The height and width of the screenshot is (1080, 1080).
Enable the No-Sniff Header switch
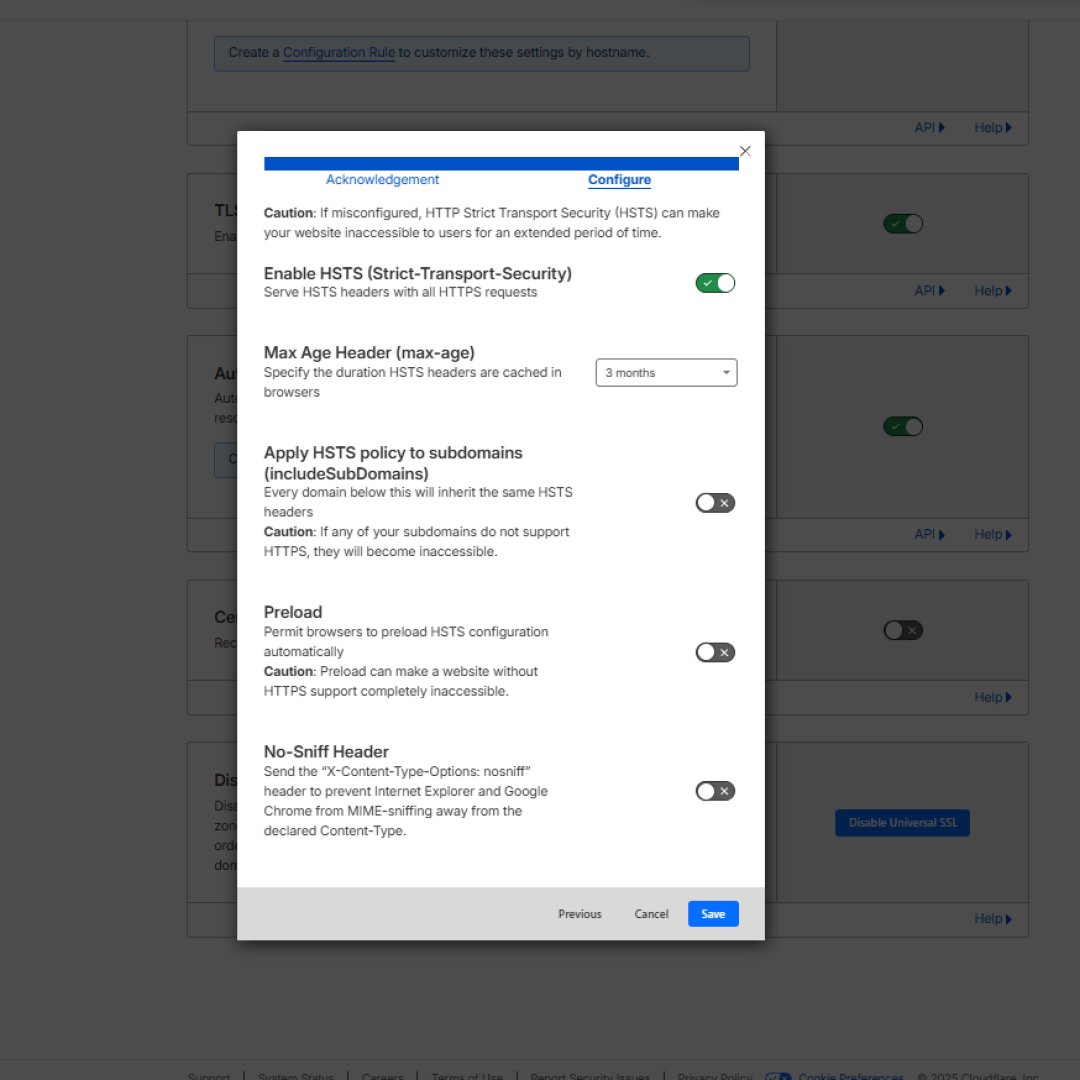(x=715, y=792)
